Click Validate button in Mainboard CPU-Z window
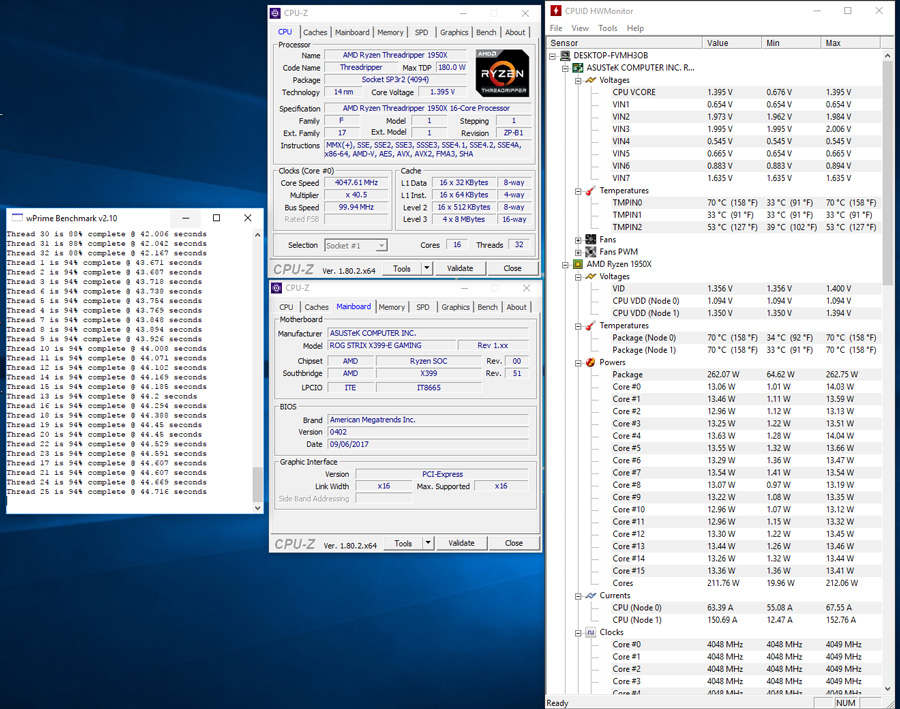900x709 pixels. [461, 543]
